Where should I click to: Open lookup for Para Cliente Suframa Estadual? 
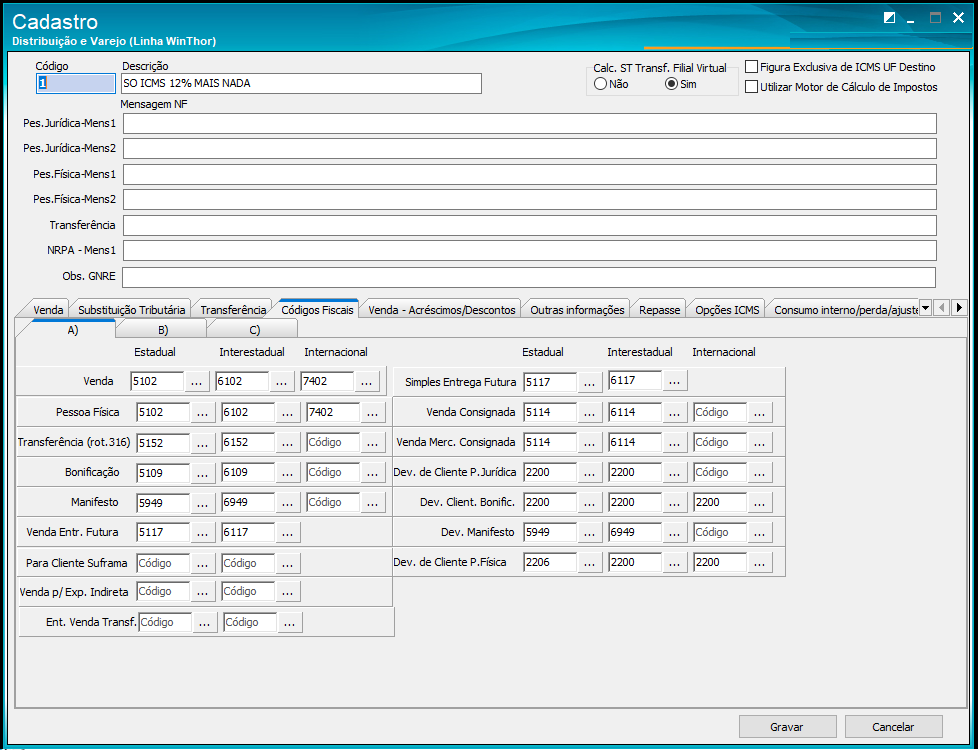click(202, 563)
